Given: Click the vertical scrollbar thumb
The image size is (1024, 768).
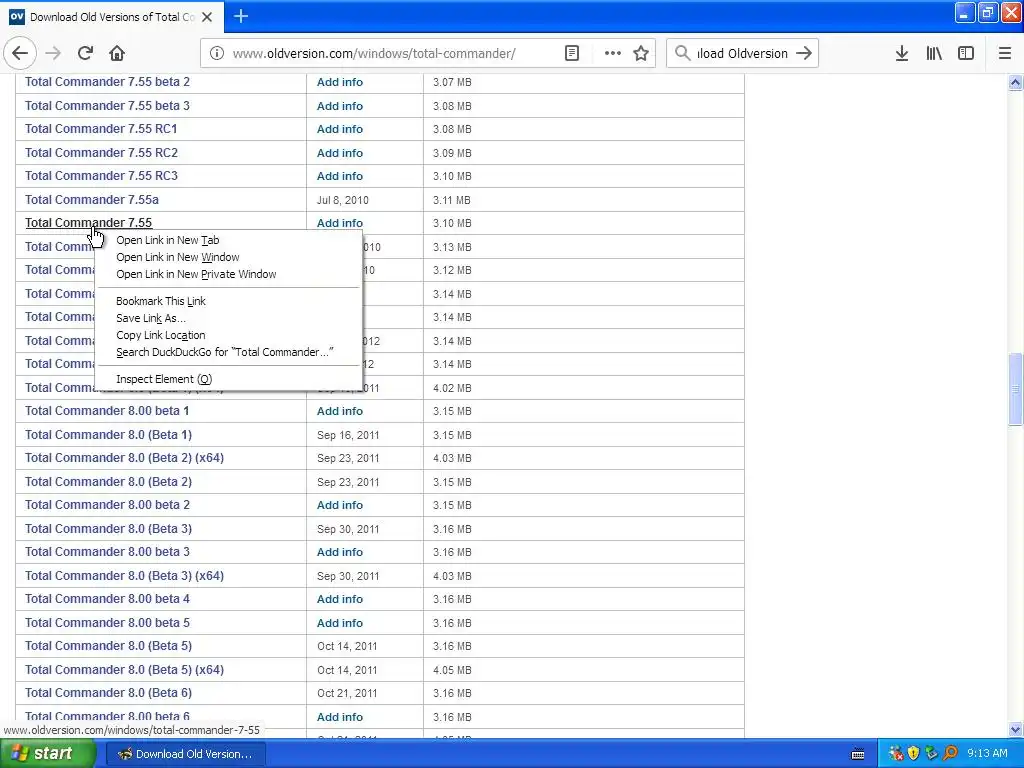Looking at the screenshot, I should [1015, 389].
